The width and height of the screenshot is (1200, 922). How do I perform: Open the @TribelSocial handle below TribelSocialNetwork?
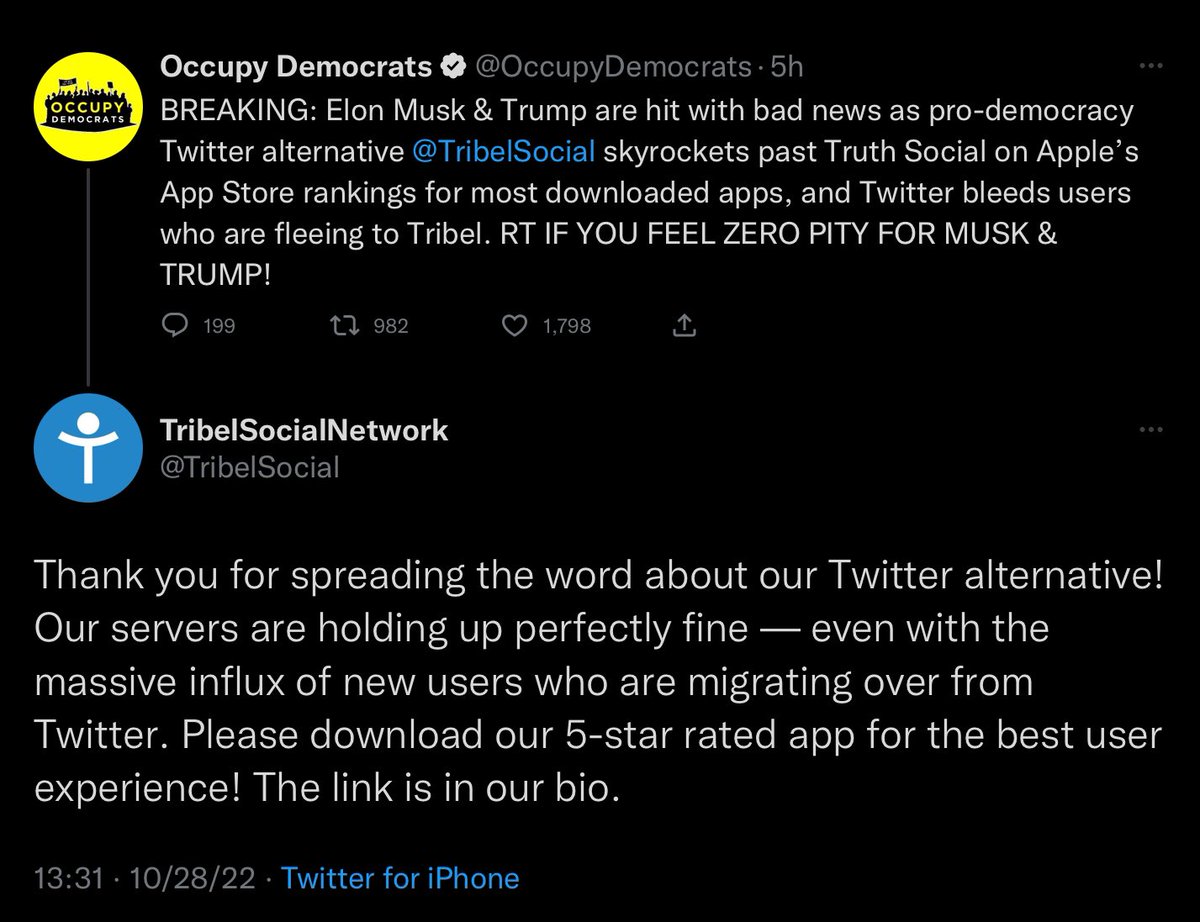pos(249,466)
